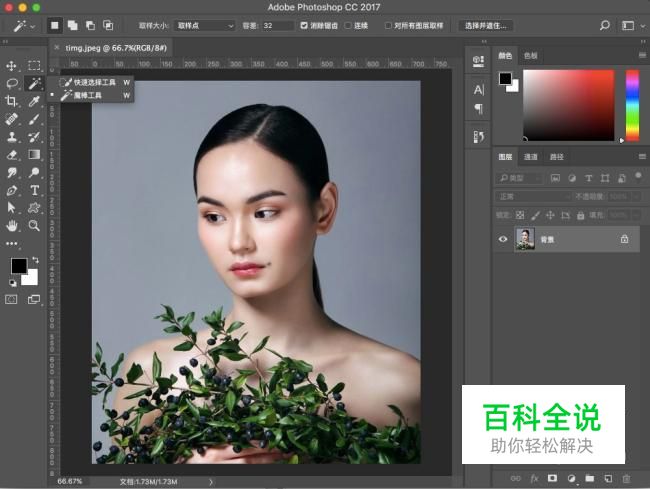Switch to the 通道 channels tab

(x=531, y=157)
